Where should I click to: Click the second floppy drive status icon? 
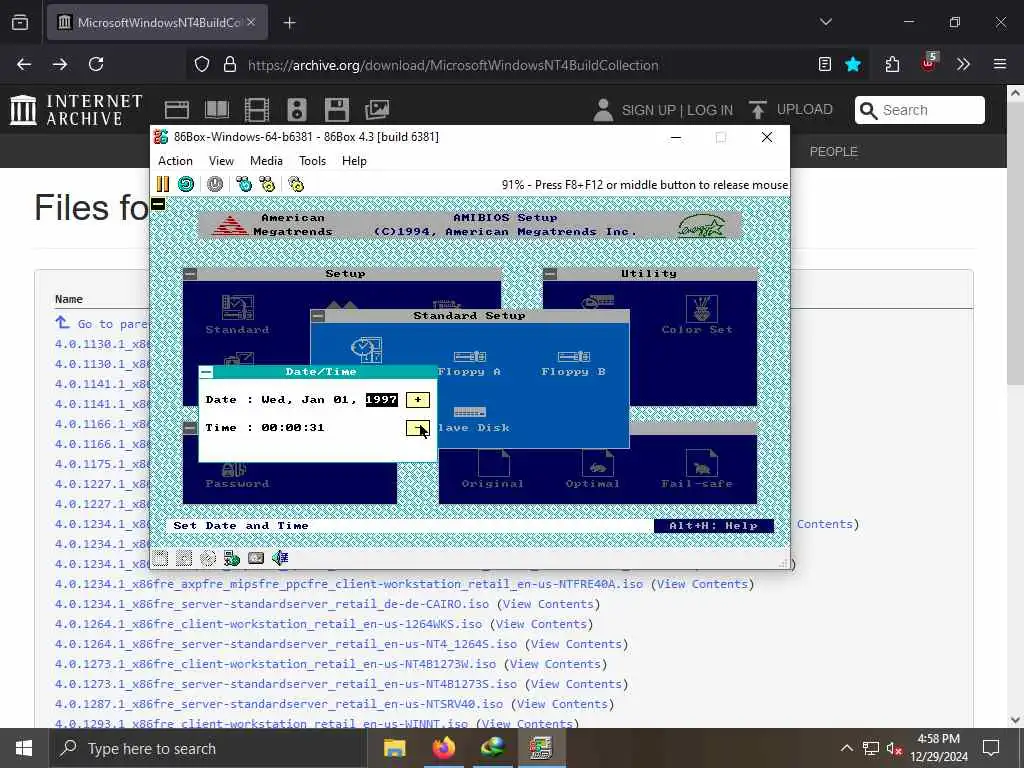tap(184, 558)
